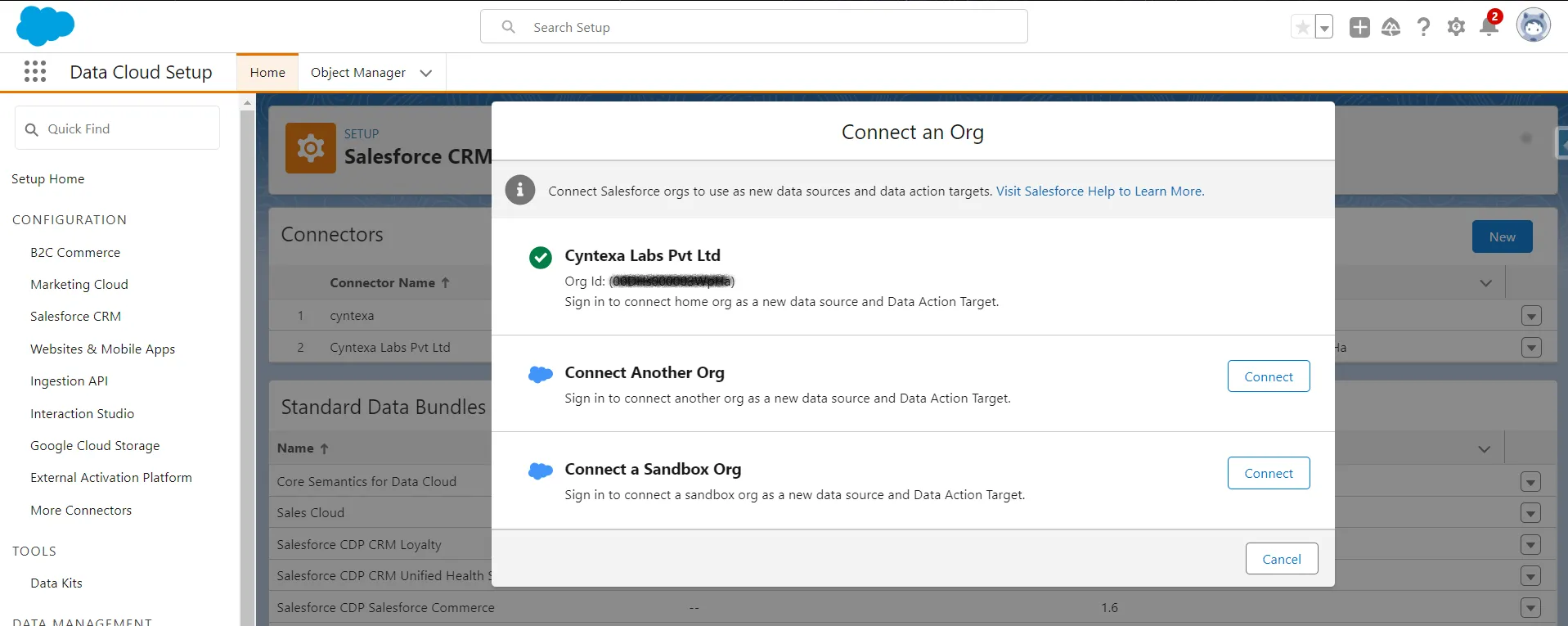Screen dimensions: 1568x626
Task: Click the Salesforce cloud logo
Action: pos(45,26)
